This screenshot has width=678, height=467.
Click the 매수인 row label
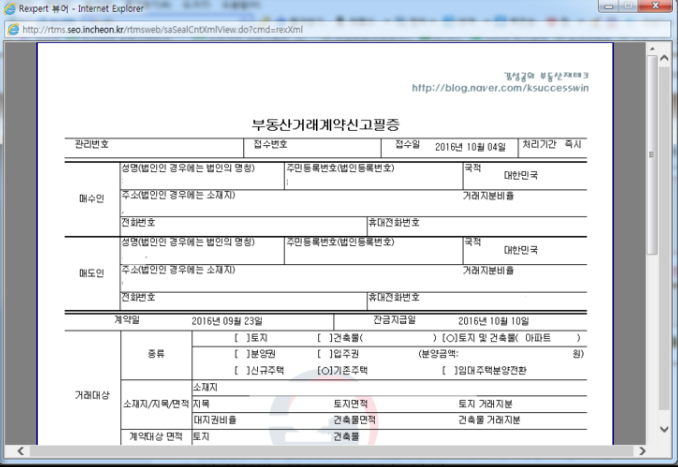click(92, 198)
